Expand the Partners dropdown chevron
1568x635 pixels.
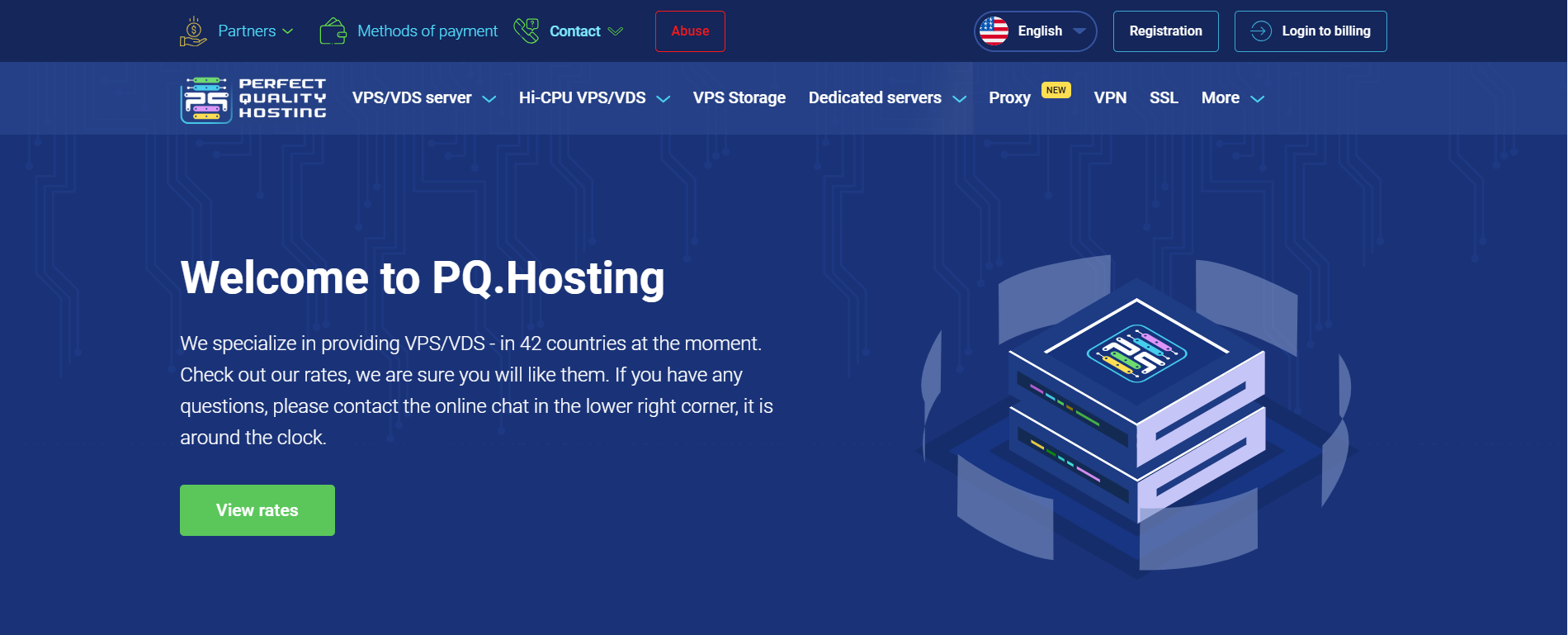click(288, 31)
